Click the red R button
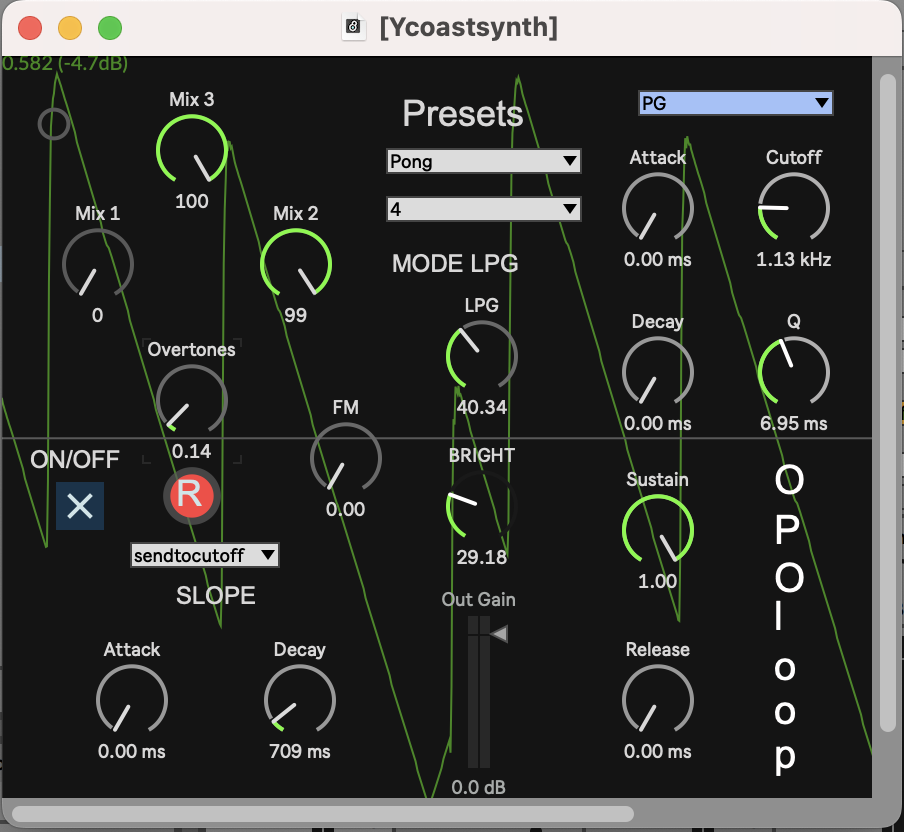This screenshot has height=832, width=904. click(191, 495)
